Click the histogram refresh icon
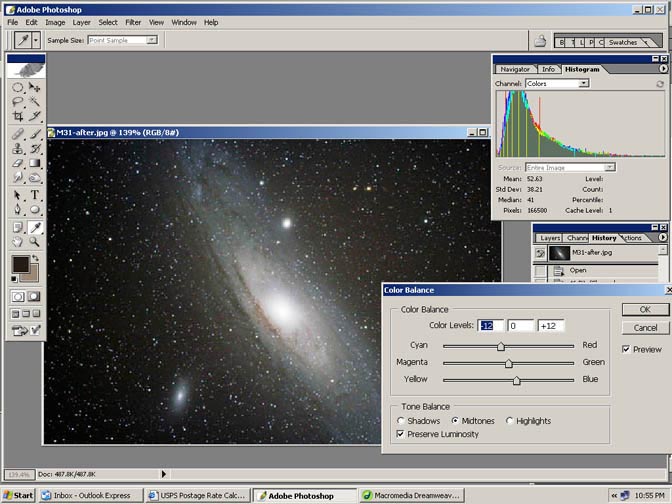672x504 pixels. point(661,83)
